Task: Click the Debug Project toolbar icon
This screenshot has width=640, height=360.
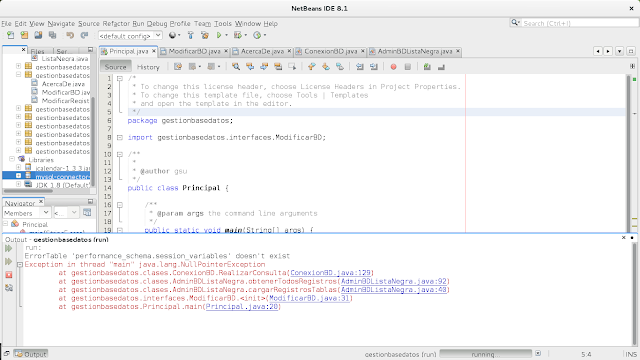Action: 238,35
